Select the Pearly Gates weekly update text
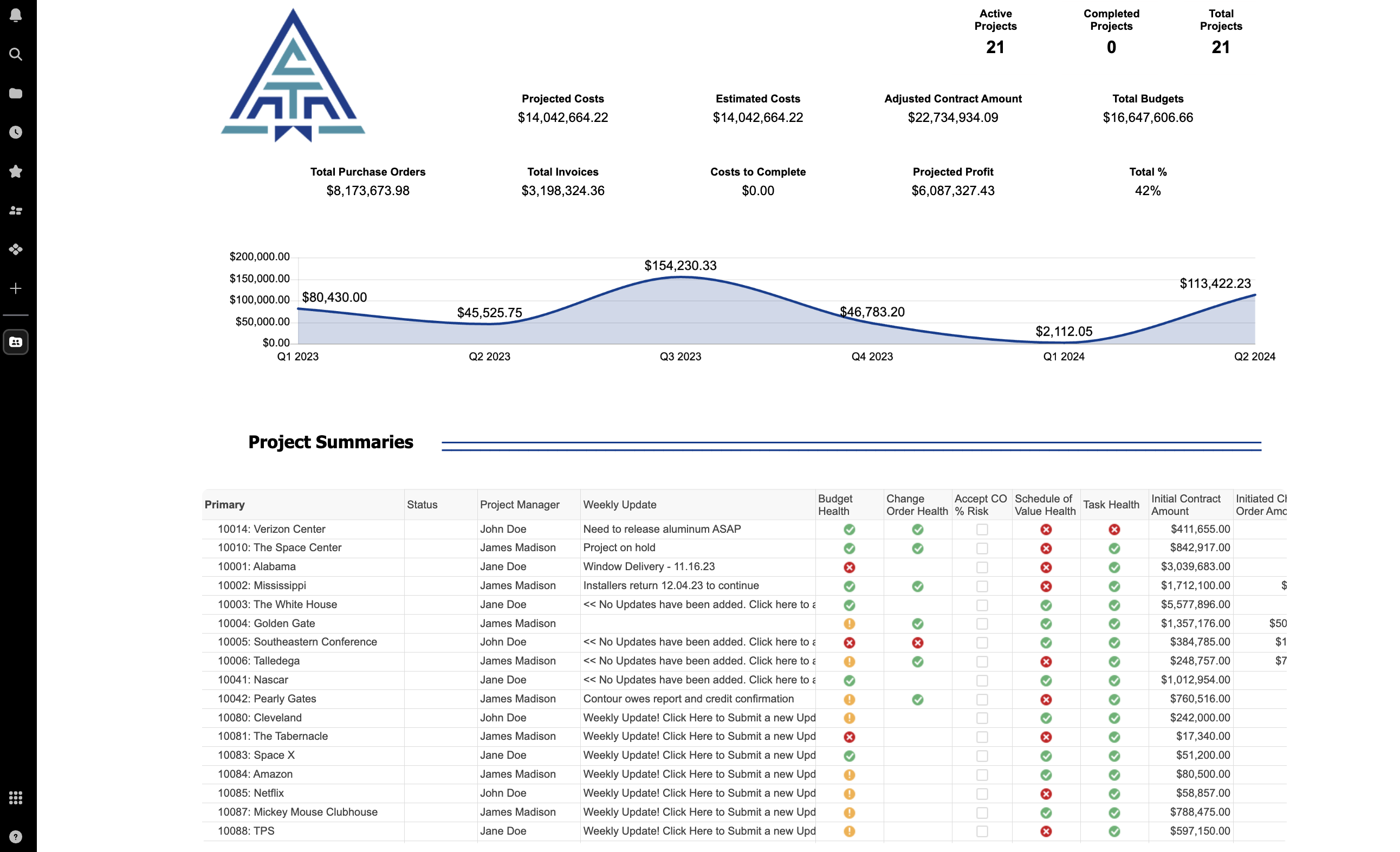 click(x=688, y=699)
